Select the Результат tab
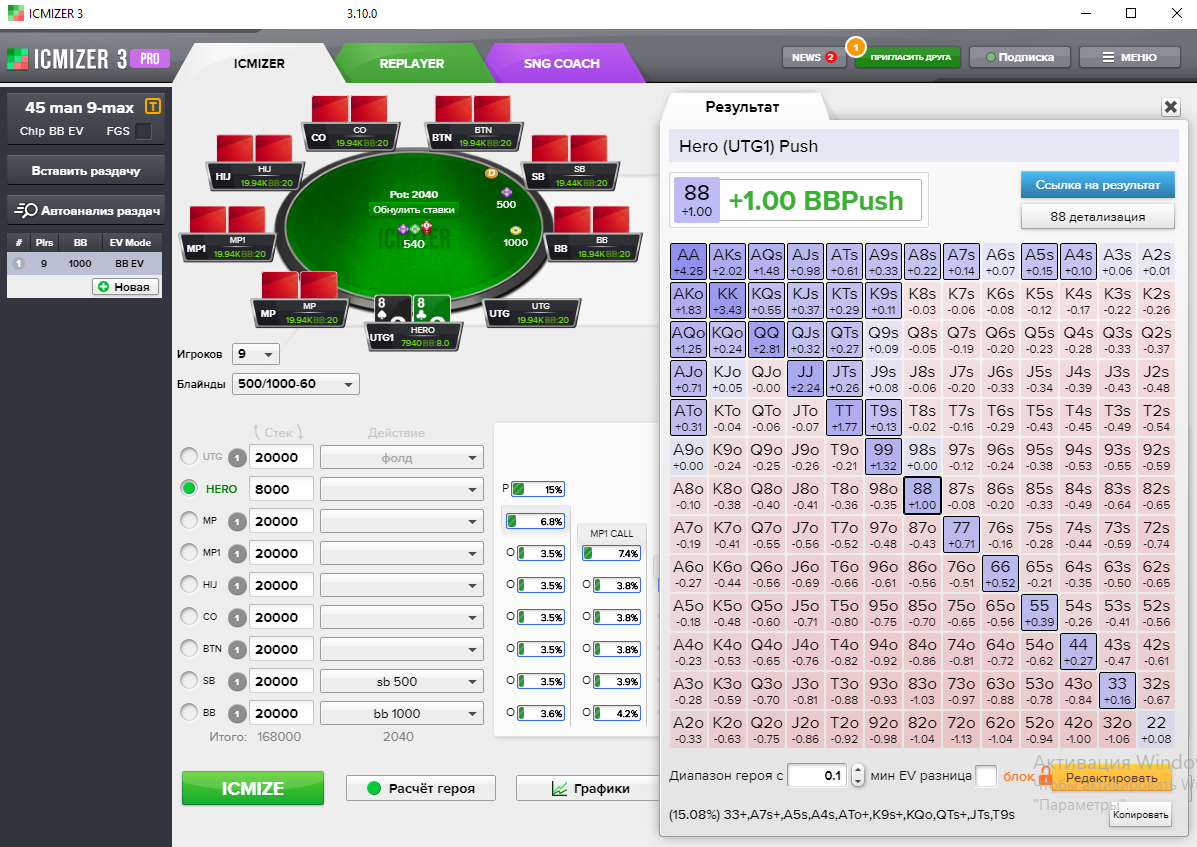Screen dimensions: 1197x847 742,107
